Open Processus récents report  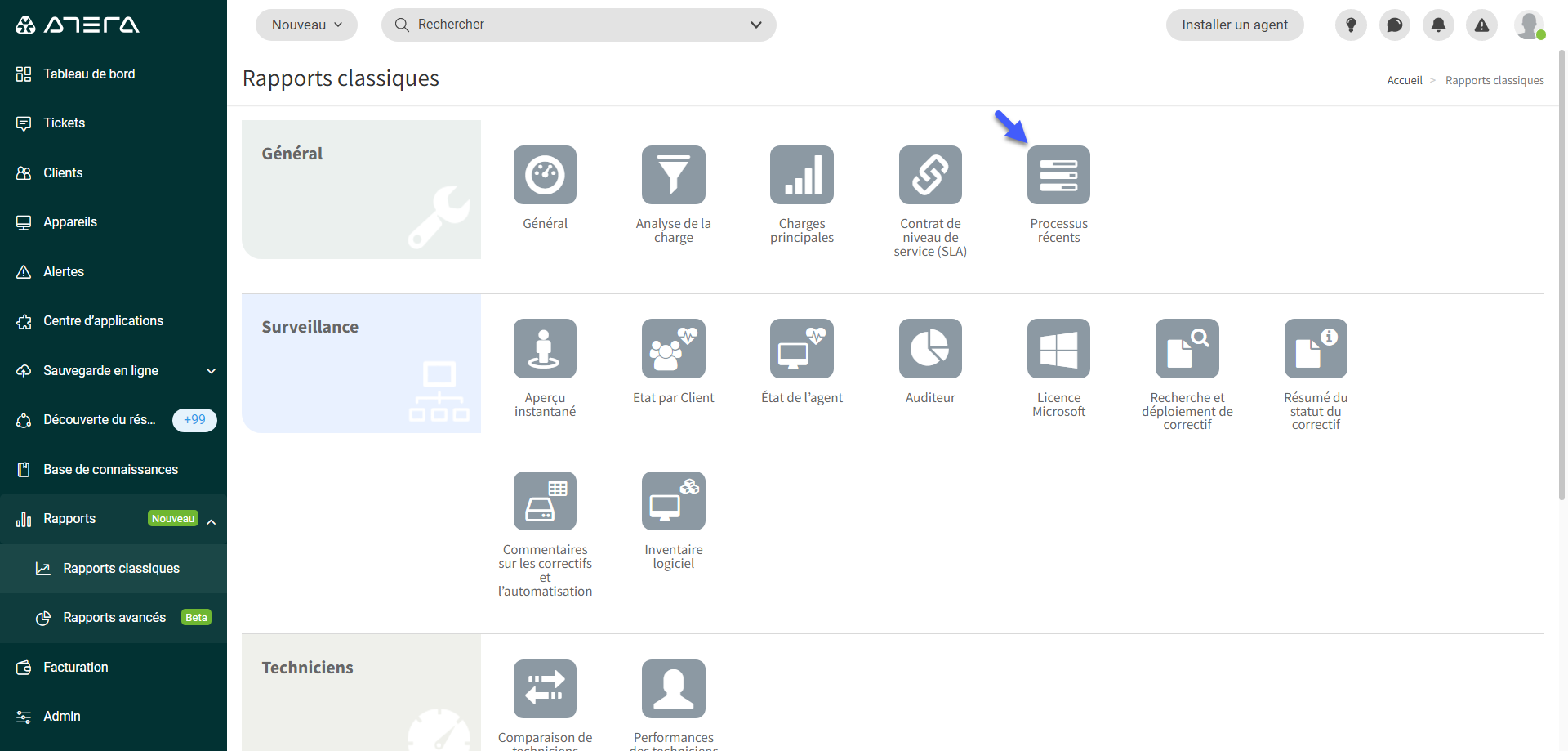[x=1058, y=175]
